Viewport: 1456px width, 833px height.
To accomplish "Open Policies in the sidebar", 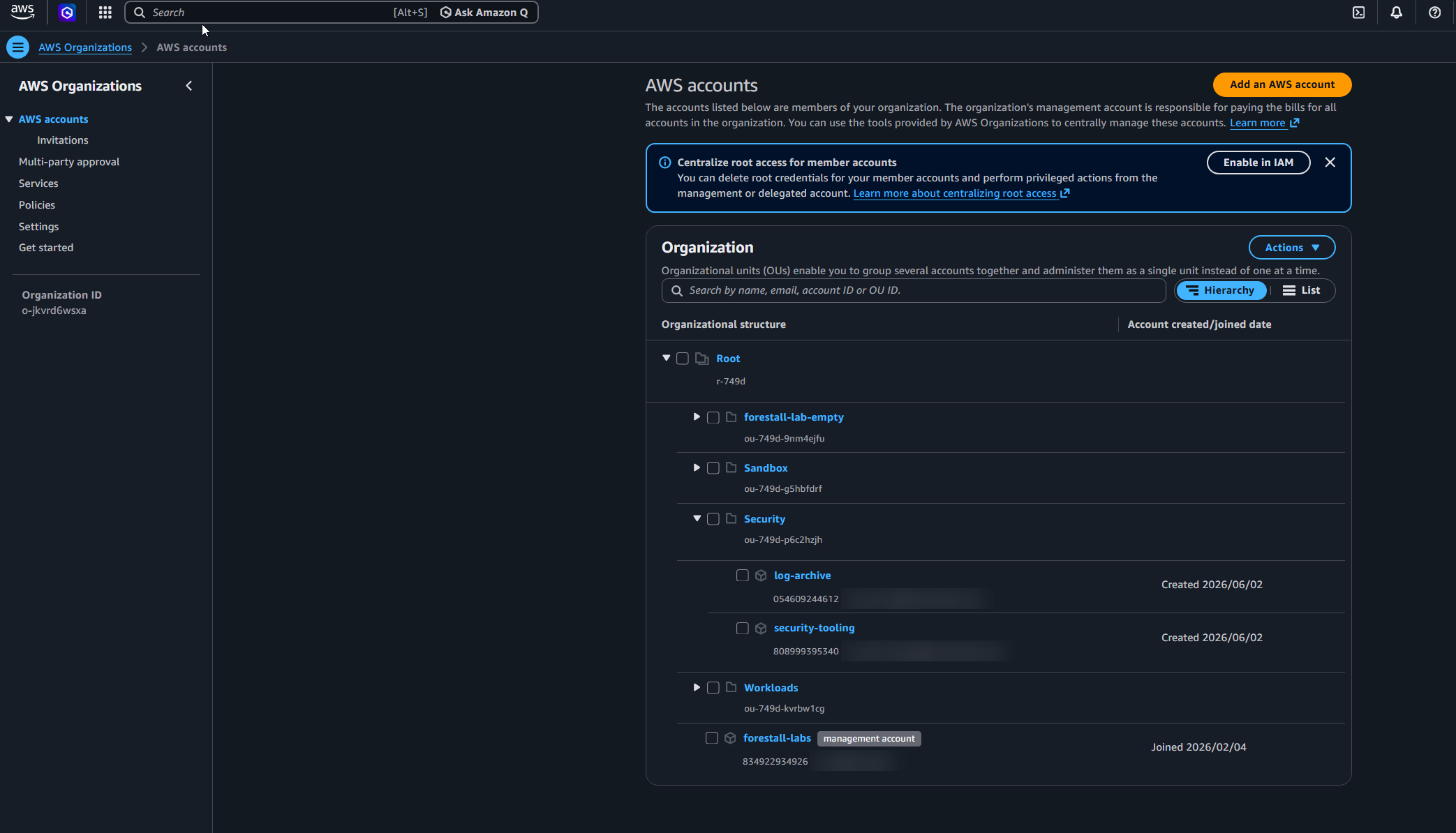I will pyautogui.click(x=37, y=205).
